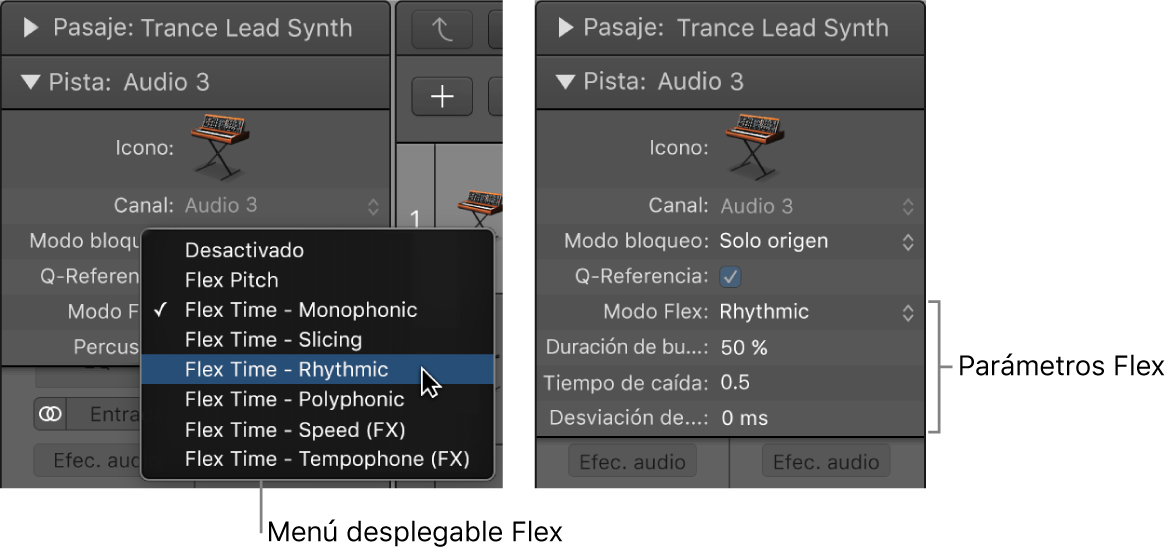Click the synth keyboard icon in right inspector

pos(754,147)
